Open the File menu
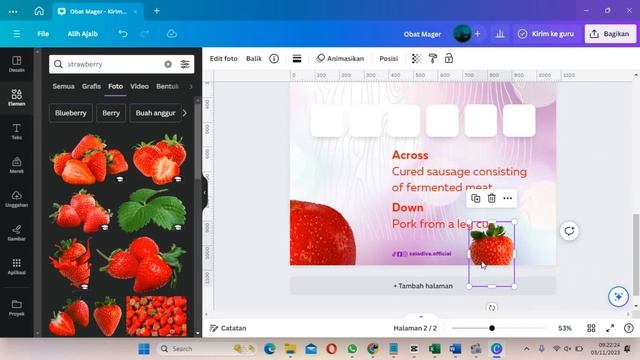Image resolution: width=640 pixels, height=360 pixels. pyautogui.click(x=43, y=34)
